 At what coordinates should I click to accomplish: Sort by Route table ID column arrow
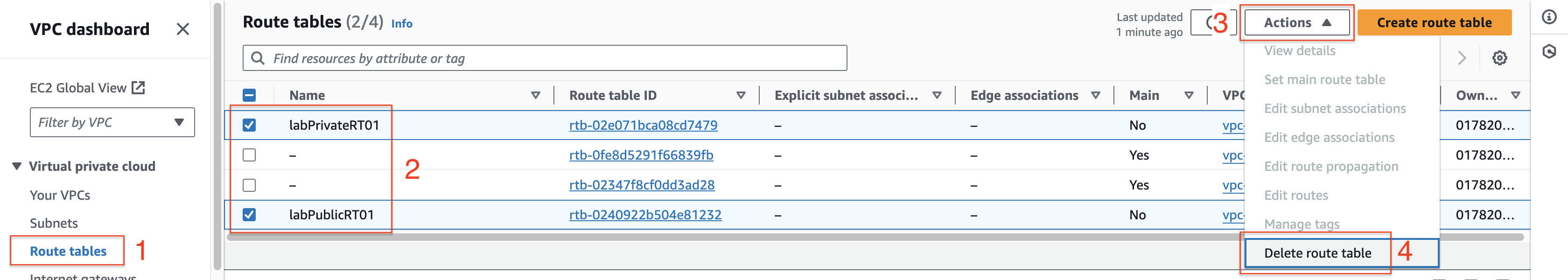pos(741,96)
